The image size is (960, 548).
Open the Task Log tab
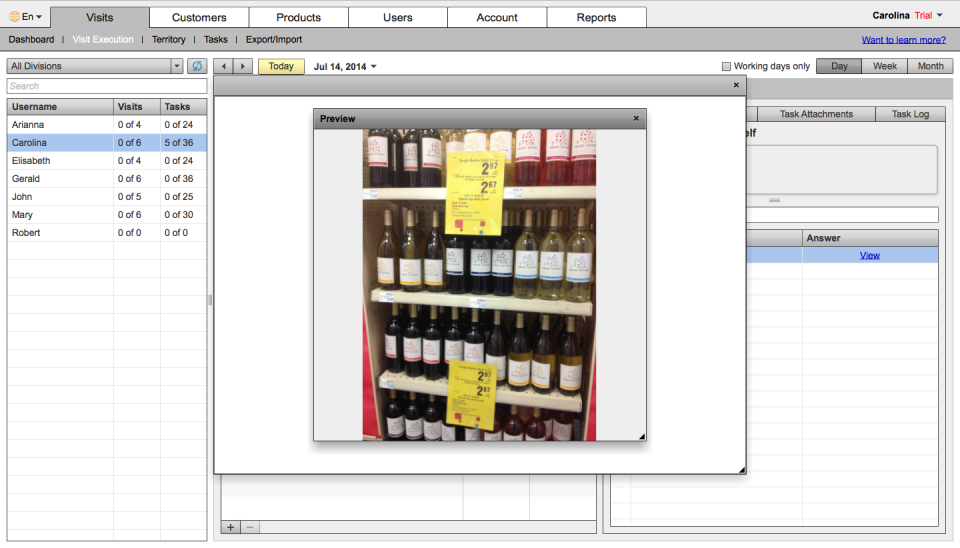[910, 114]
